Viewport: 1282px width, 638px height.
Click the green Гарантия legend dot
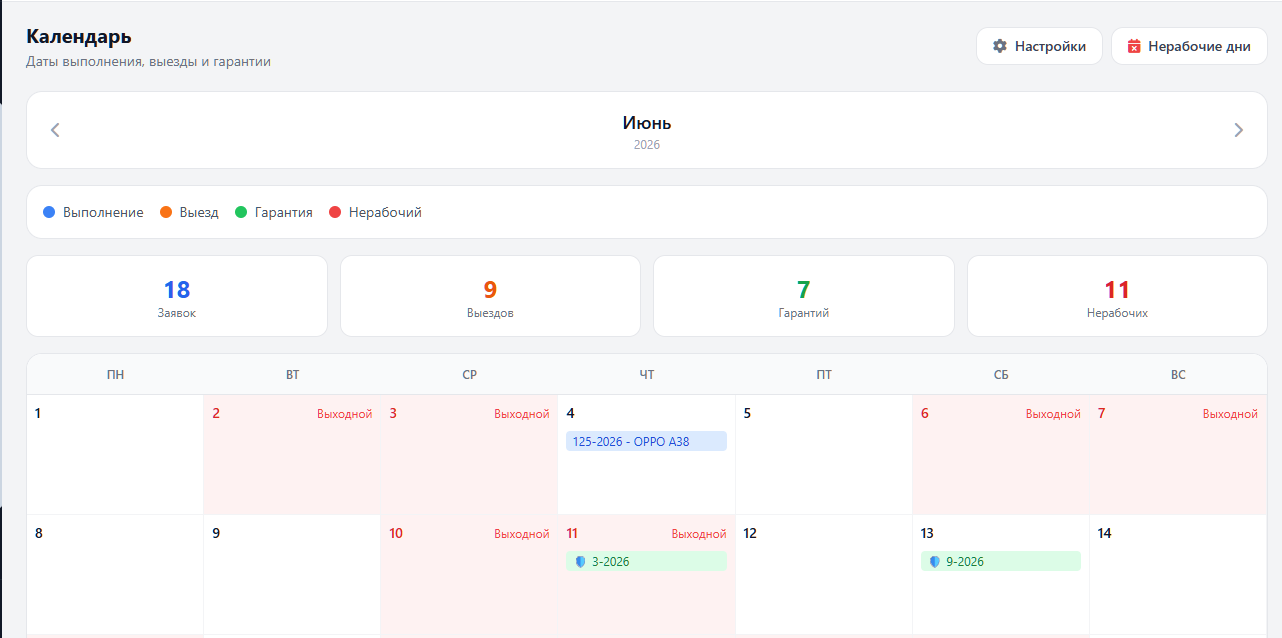pos(241,212)
